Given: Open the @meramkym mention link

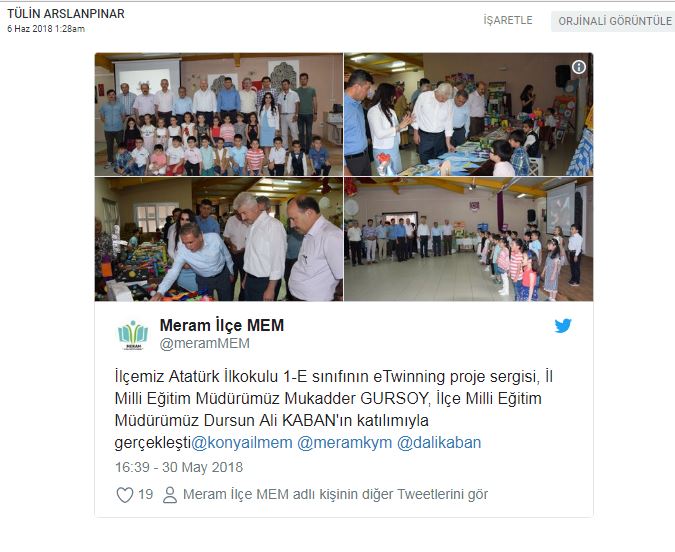Looking at the screenshot, I should 345,442.
